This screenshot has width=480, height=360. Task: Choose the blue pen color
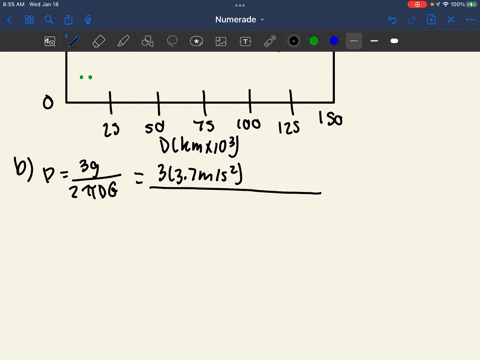click(x=334, y=41)
